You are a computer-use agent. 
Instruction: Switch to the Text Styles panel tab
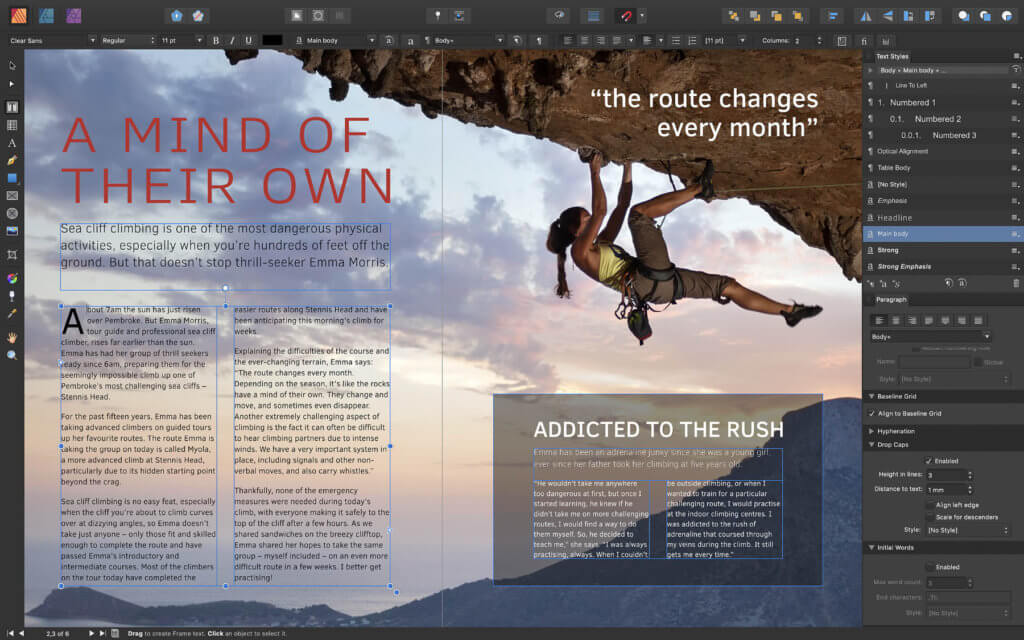coord(893,56)
